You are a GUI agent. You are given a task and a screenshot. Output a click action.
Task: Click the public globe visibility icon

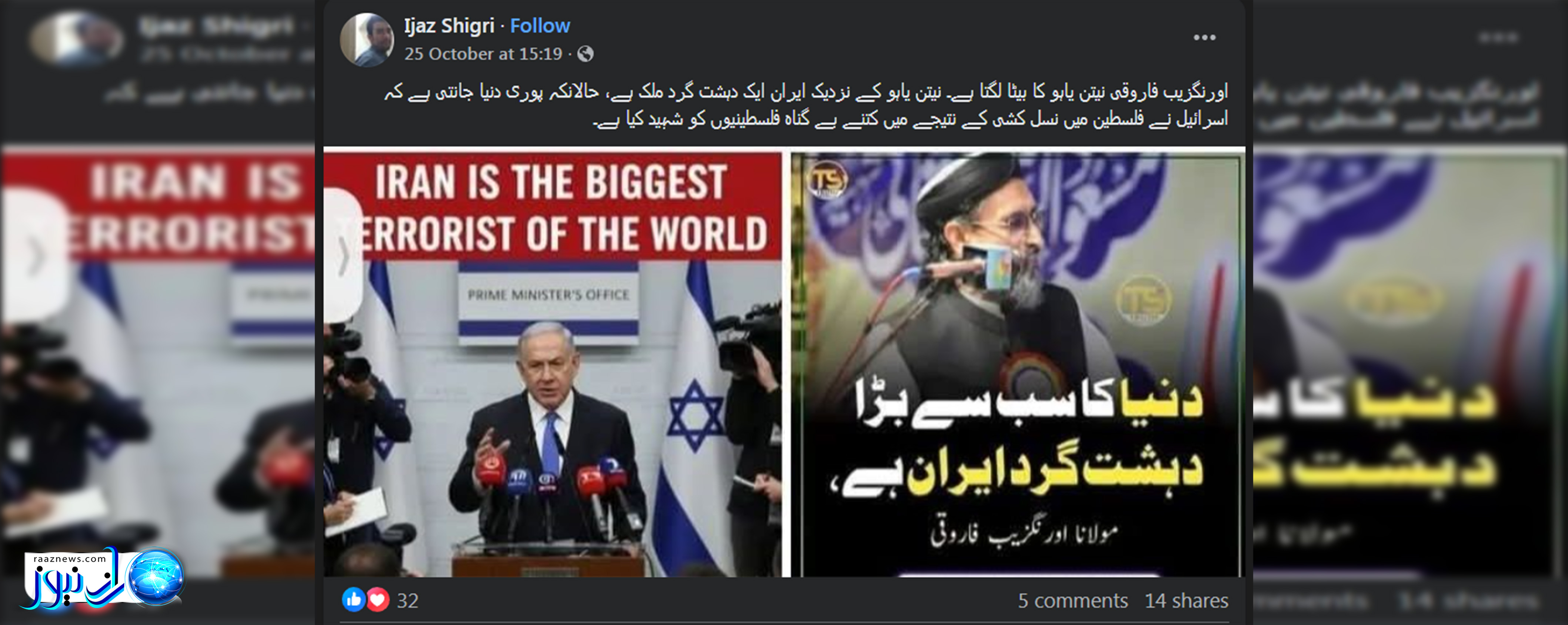[x=585, y=54]
